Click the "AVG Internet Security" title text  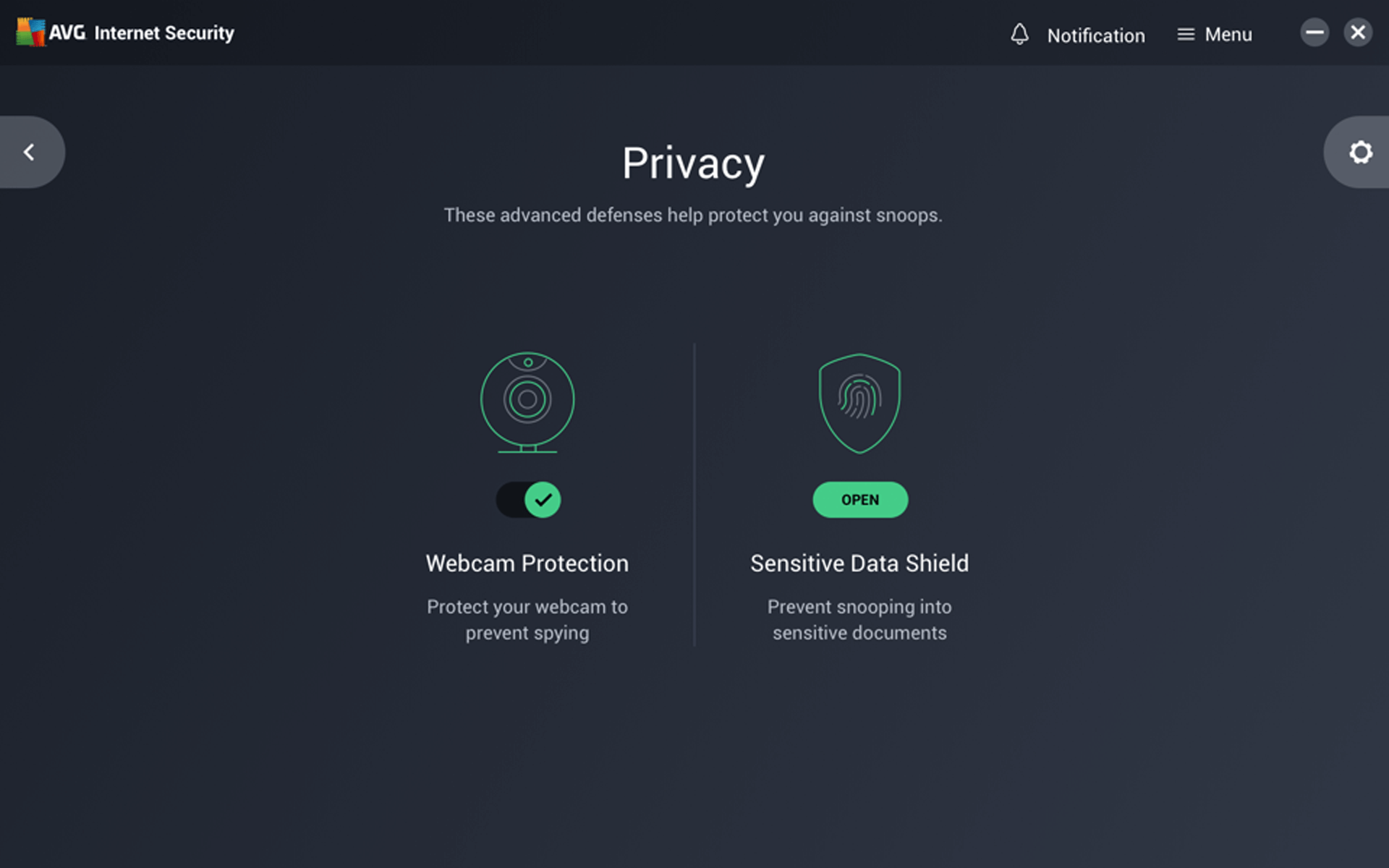(x=142, y=33)
